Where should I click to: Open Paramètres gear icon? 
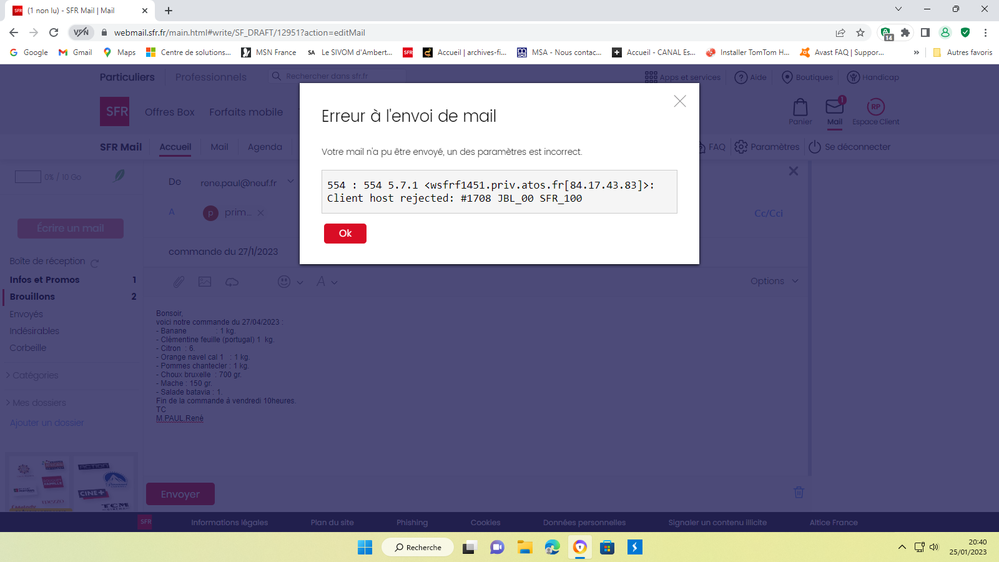741,147
